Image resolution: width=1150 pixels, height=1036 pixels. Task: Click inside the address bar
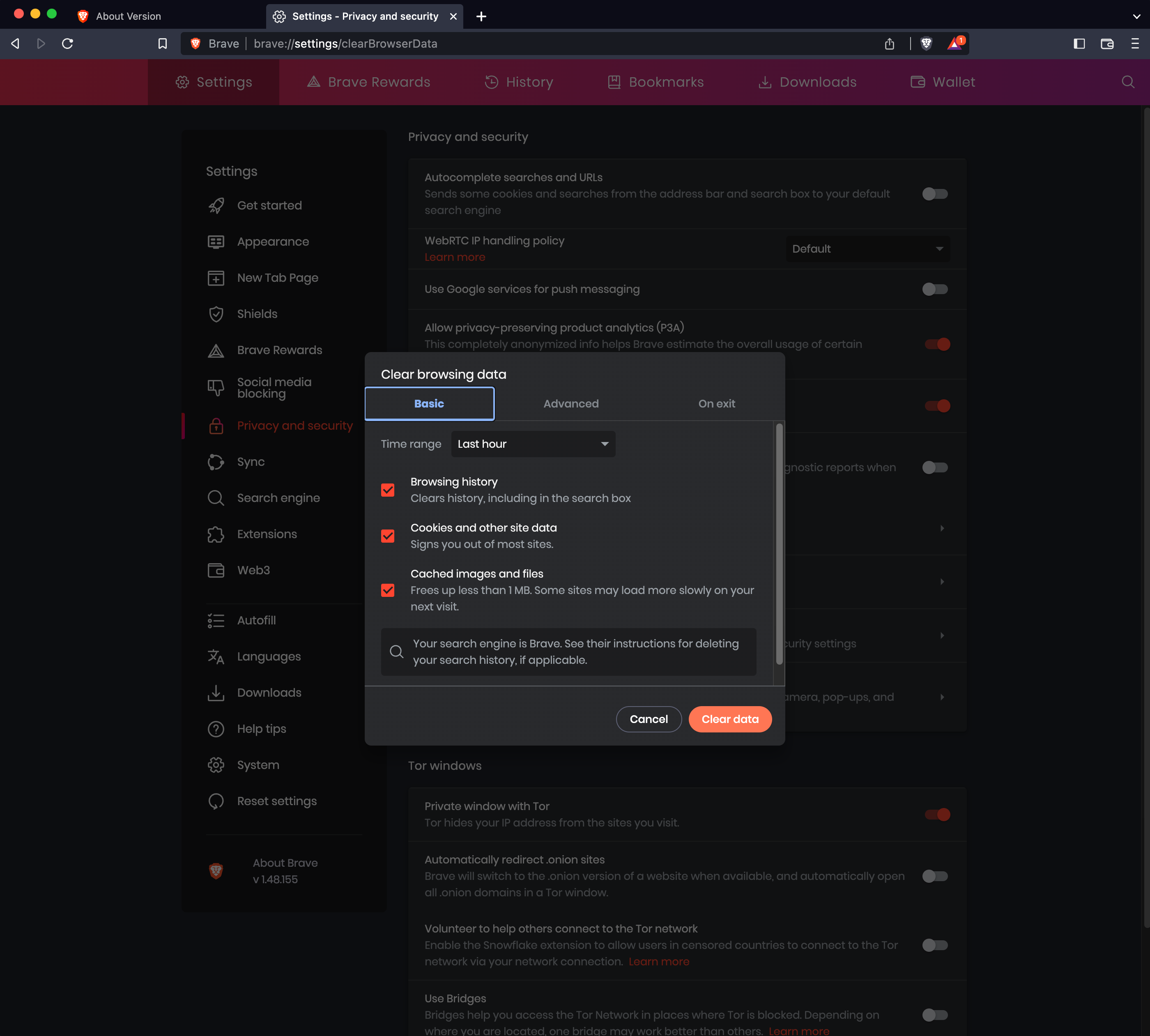(x=512, y=43)
